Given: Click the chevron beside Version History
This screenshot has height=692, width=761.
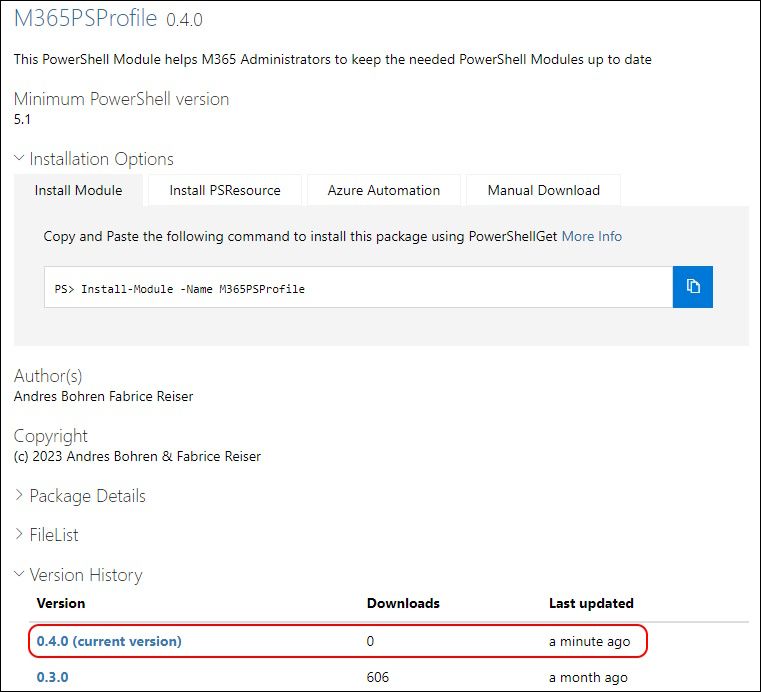Looking at the screenshot, I should pos(20,574).
